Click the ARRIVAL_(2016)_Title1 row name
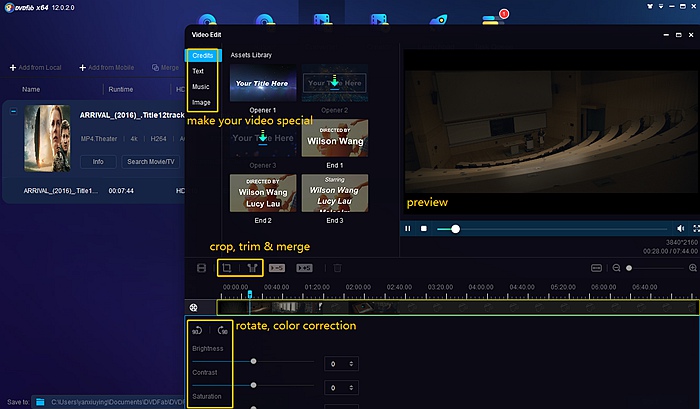This screenshot has width=700, height=409. [60, 191]
